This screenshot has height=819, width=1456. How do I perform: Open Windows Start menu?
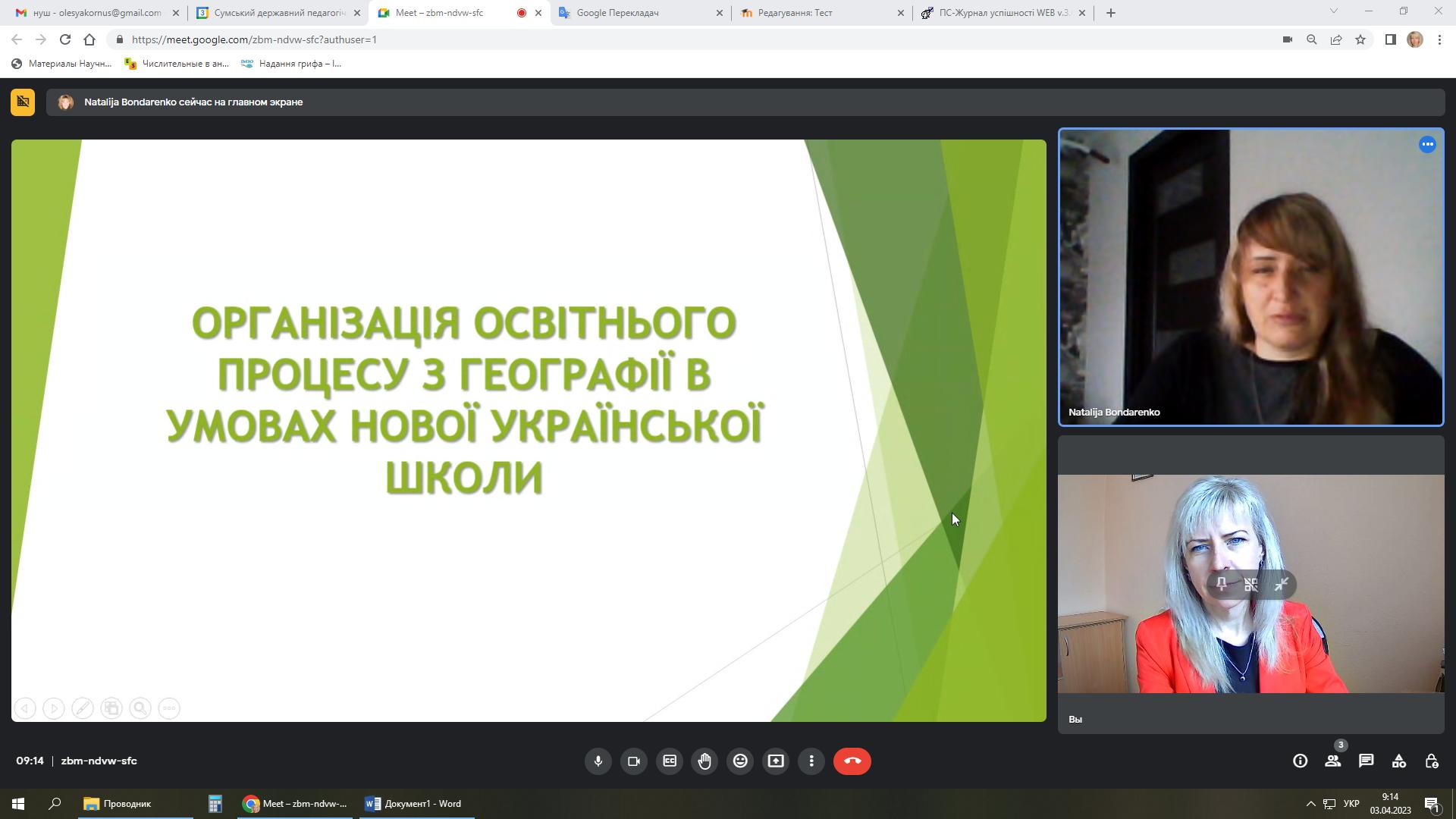(x=18, y=804)
